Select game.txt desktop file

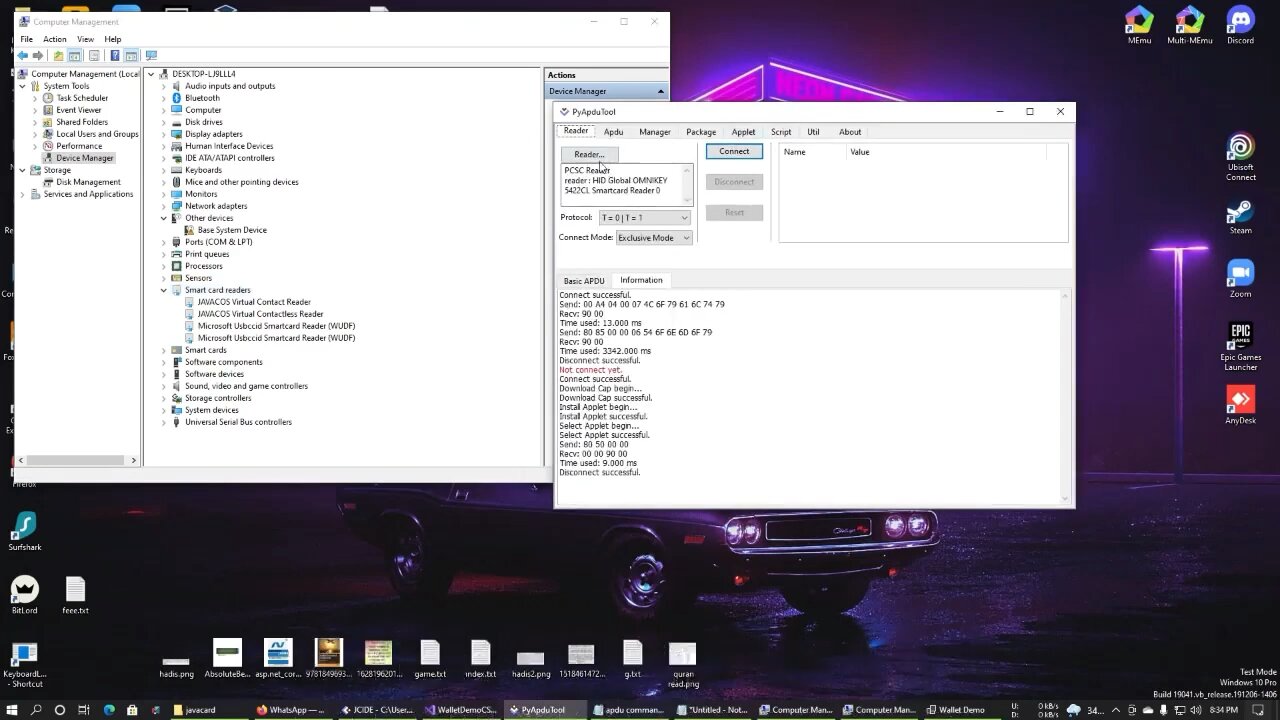click(x=430, y=658)
